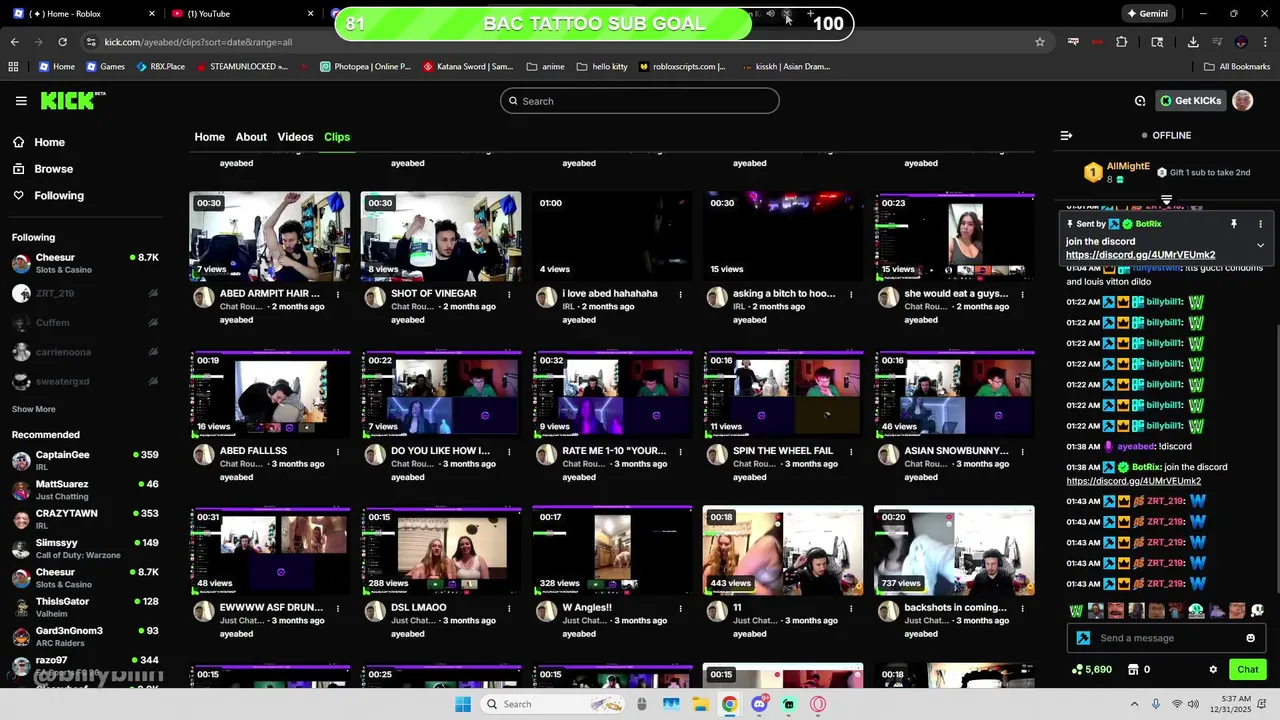Viewport: 1280px width, 720px height.
Task: Play the W Angles!! clip thumbnail
Action: [x=612, y=551]
